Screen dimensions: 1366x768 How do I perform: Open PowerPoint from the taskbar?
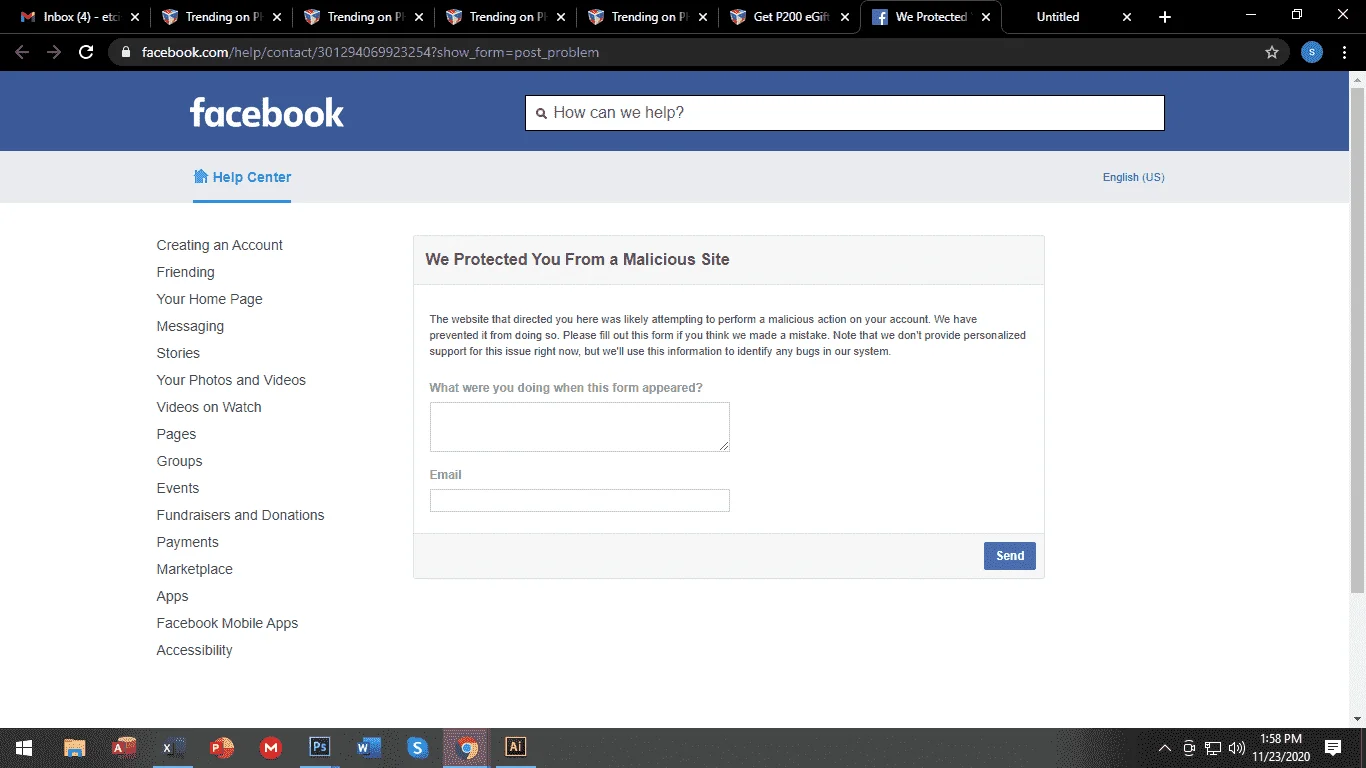pyautogui.click(x=222, y=747)
